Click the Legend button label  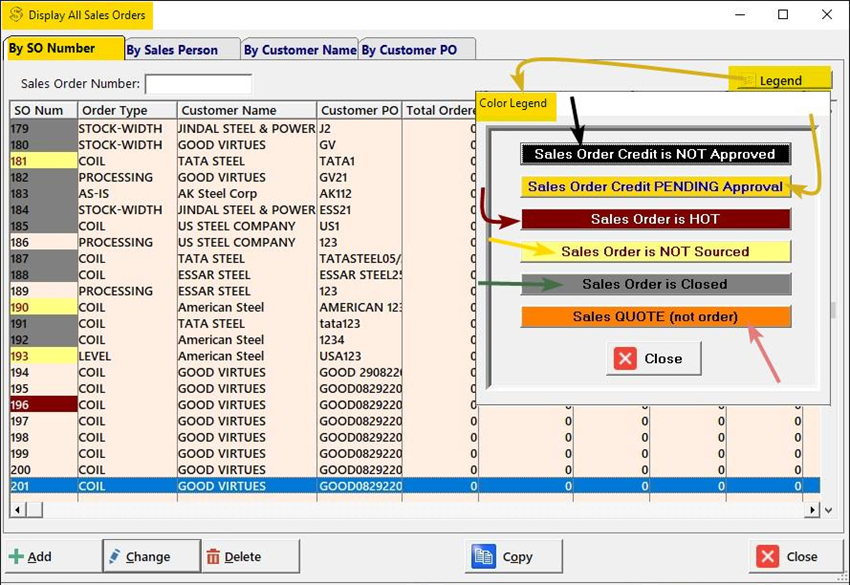point(780,81)
